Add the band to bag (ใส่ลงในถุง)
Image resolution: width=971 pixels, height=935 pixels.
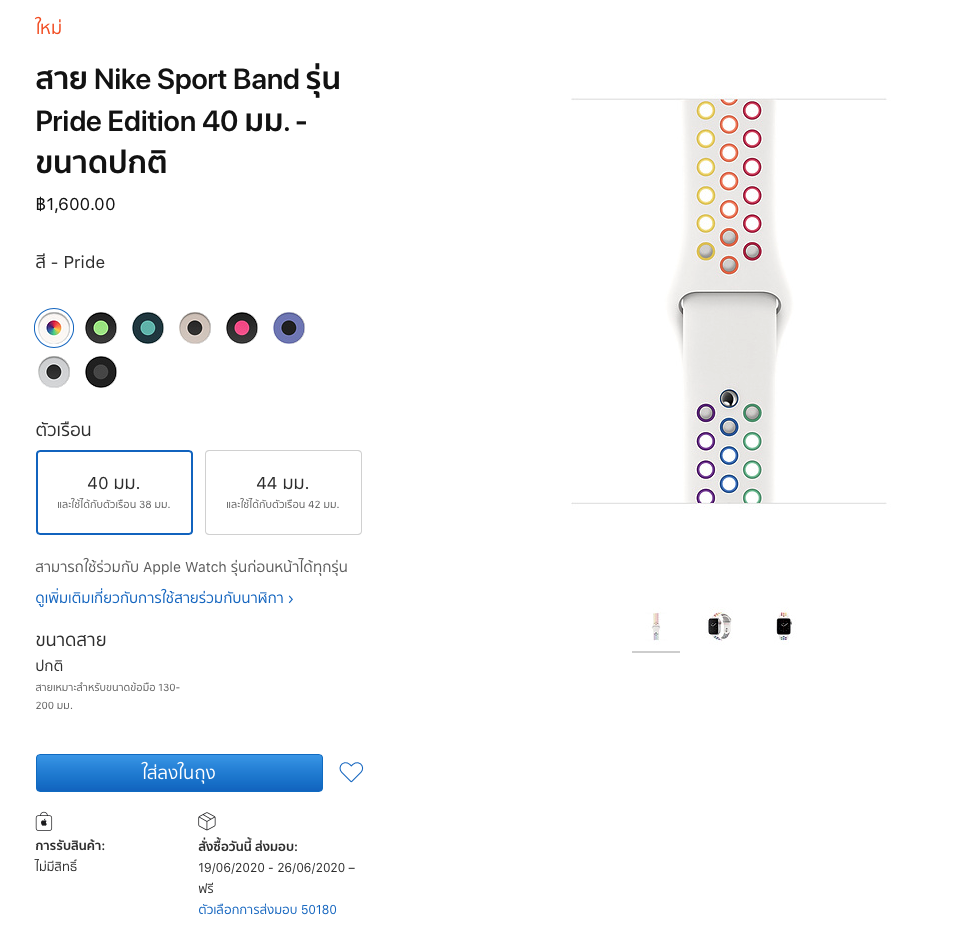point(179,773)
